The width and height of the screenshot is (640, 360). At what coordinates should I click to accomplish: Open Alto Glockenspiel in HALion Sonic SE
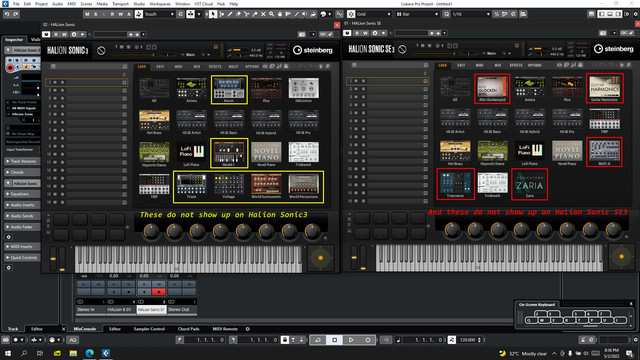(x=492, y=89)
